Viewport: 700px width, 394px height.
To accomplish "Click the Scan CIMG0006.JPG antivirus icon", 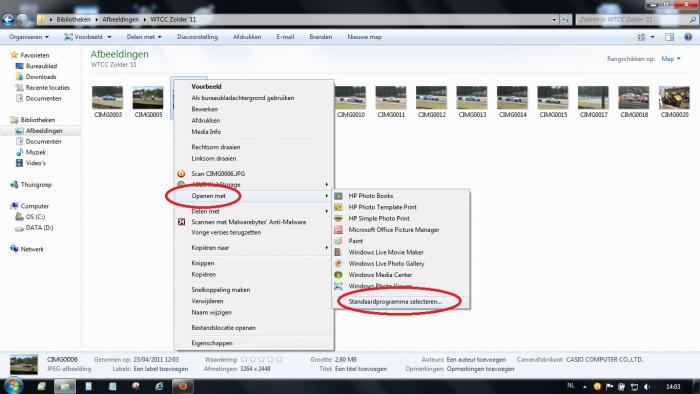I will coord(181,174).
